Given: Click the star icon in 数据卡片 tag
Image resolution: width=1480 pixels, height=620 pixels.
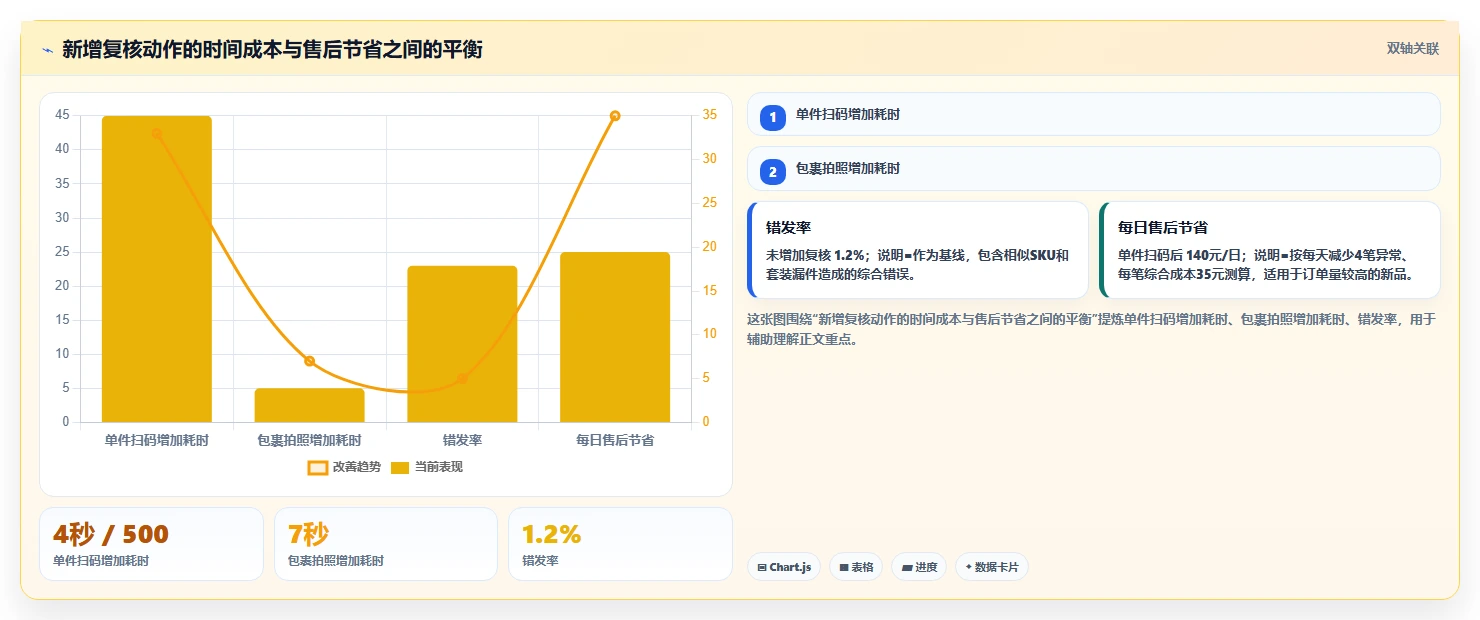Looking at the screenshot, I should pos(969,568).
